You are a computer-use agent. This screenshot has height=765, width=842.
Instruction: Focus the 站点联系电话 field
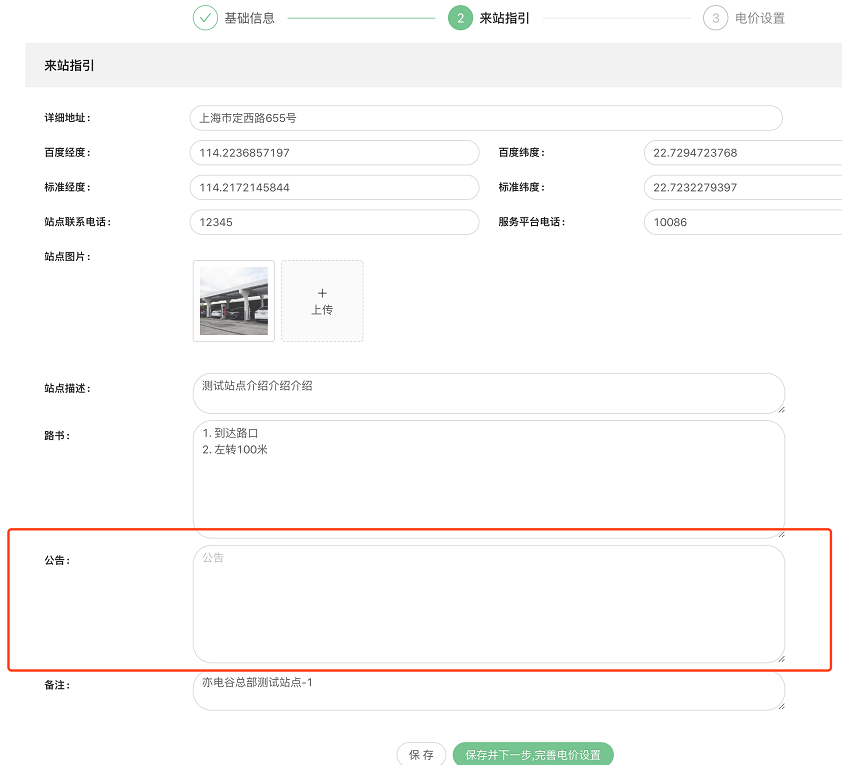pos(334,222)
